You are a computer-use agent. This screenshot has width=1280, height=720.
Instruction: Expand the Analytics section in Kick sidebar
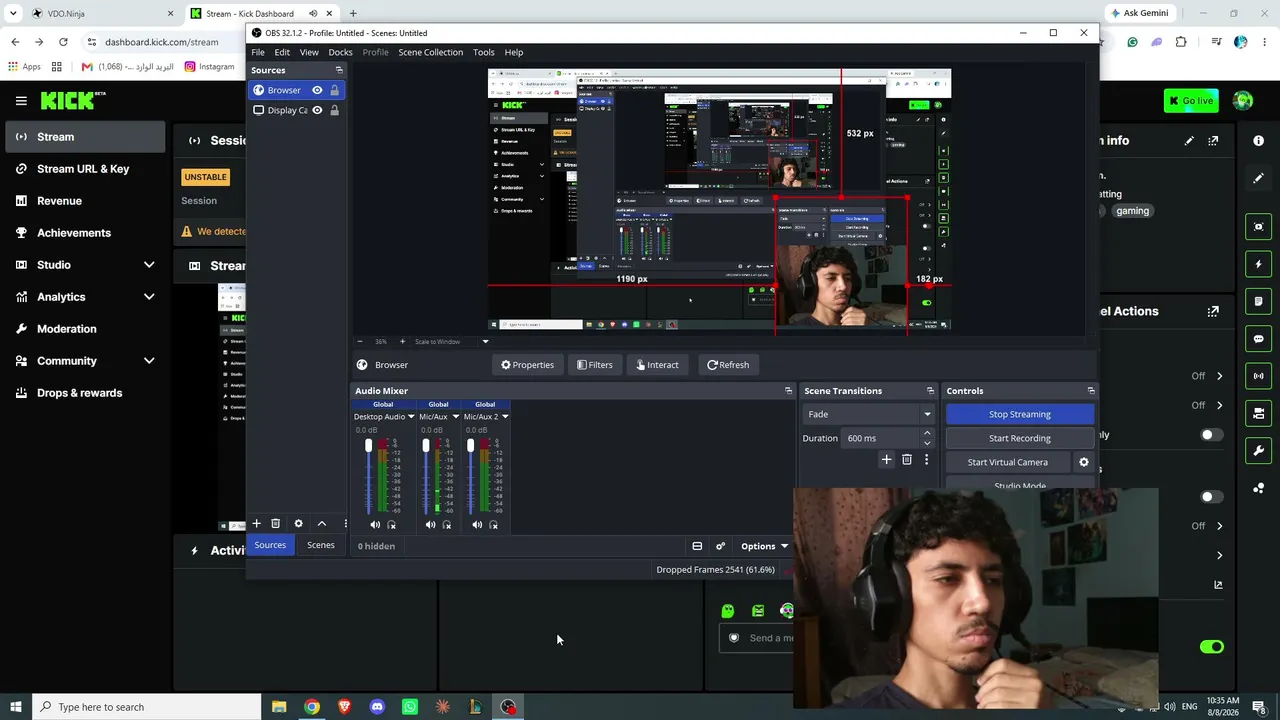149,297
